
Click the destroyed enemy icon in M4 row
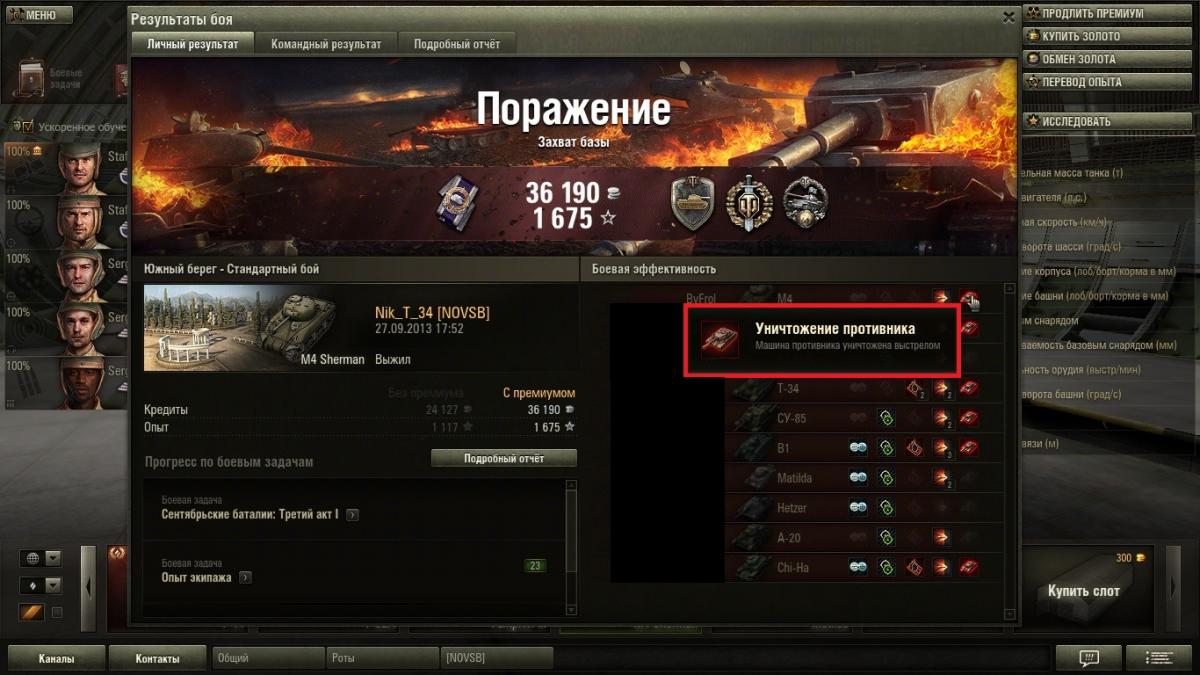point(969,298)
